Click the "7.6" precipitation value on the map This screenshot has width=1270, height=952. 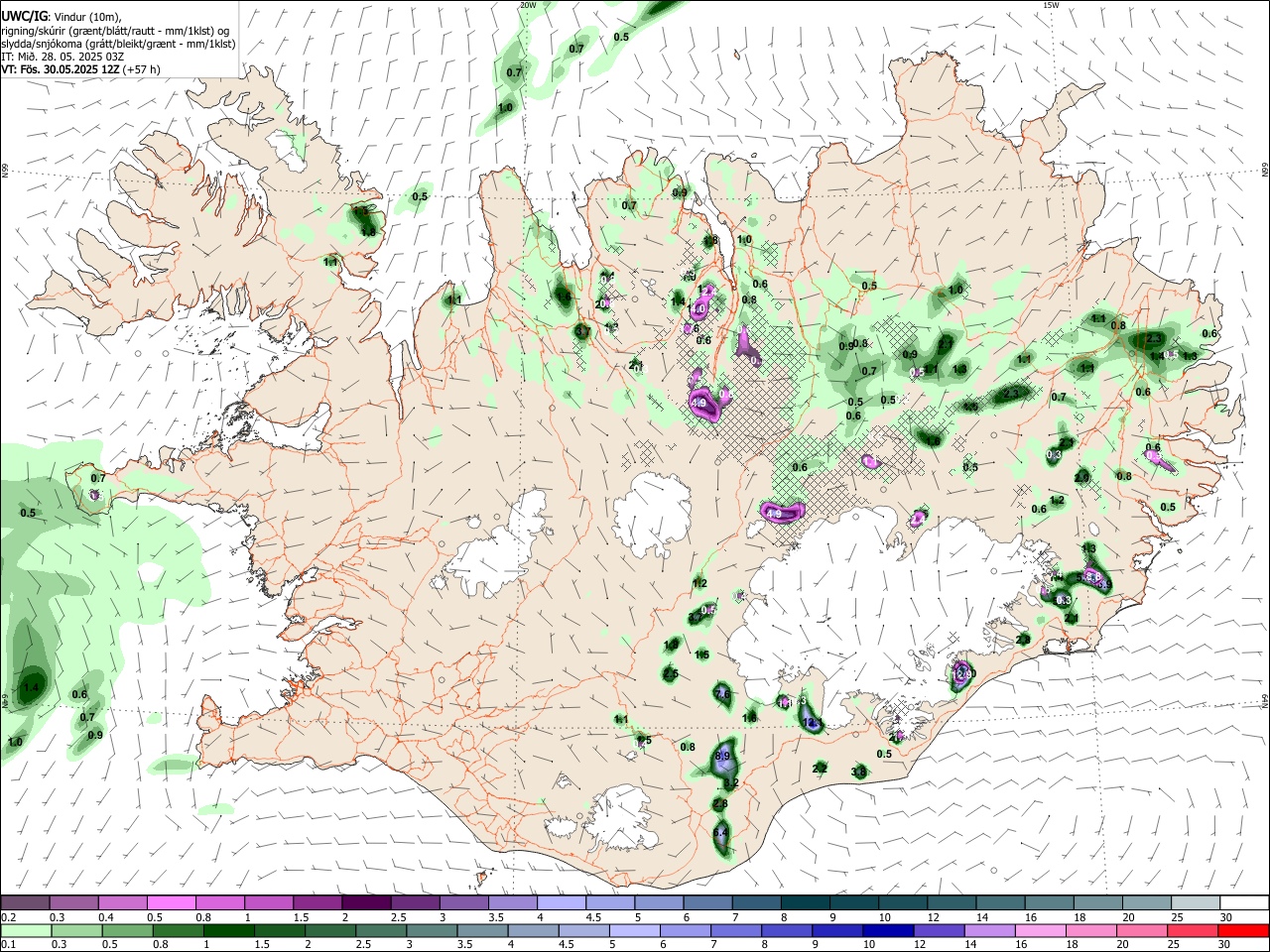[723, 693]
